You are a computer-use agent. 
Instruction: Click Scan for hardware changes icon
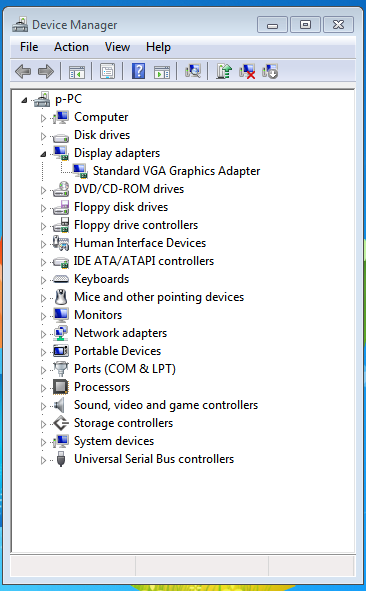[x=193, y=71]
